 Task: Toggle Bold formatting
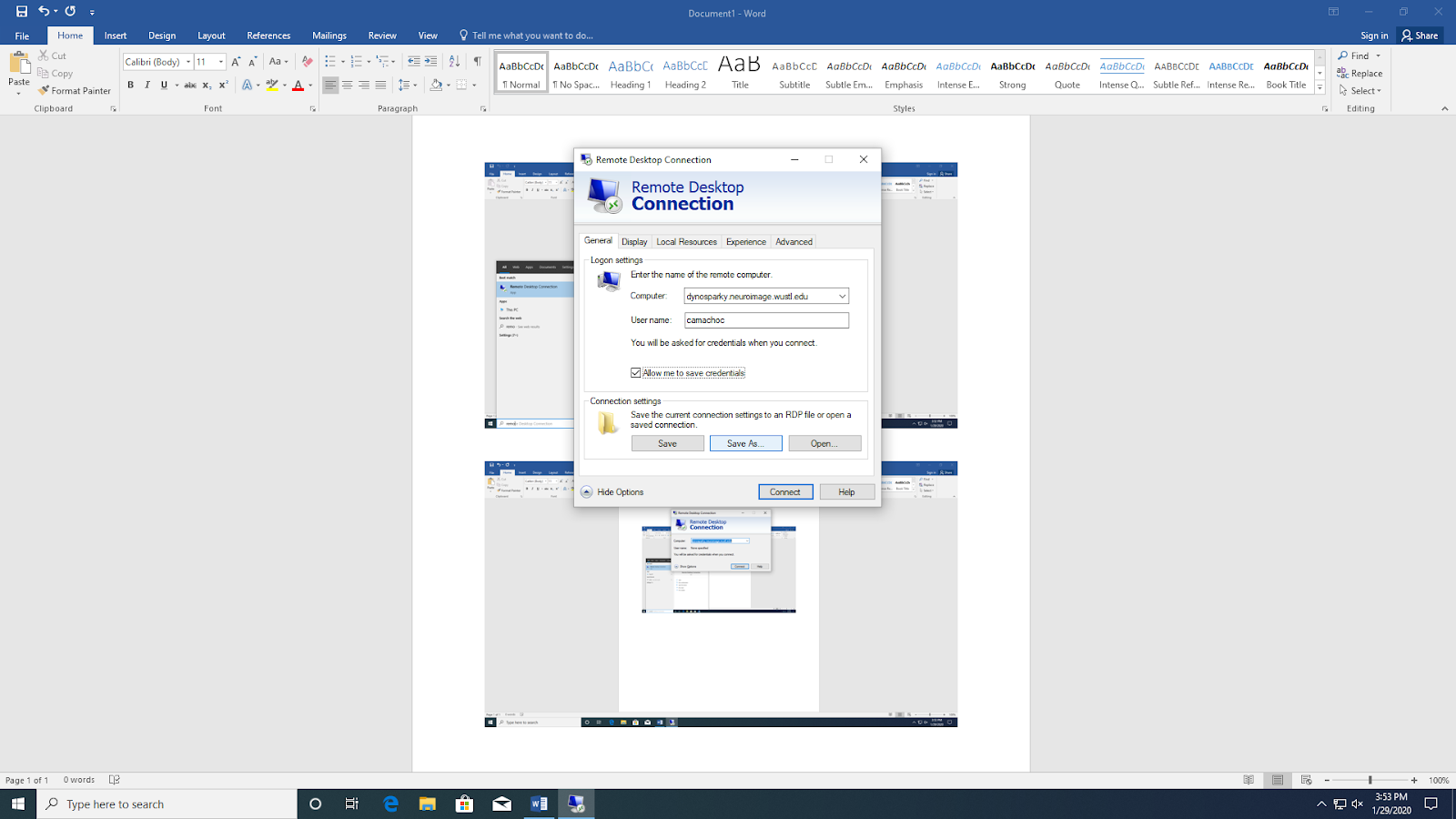coord(130,85)
